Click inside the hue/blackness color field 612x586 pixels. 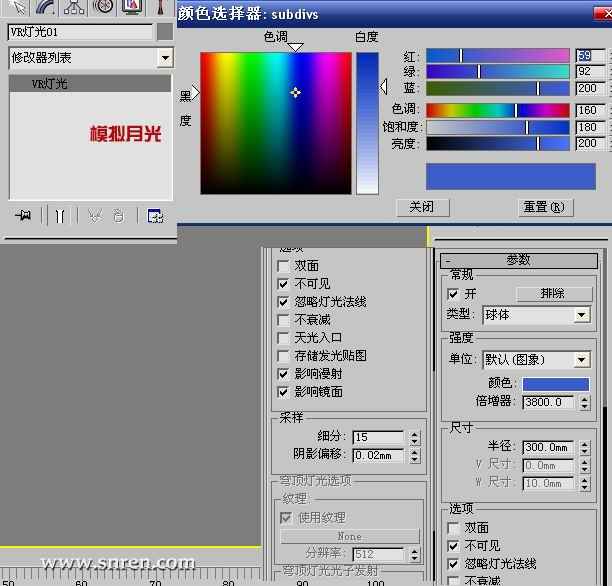276,123
